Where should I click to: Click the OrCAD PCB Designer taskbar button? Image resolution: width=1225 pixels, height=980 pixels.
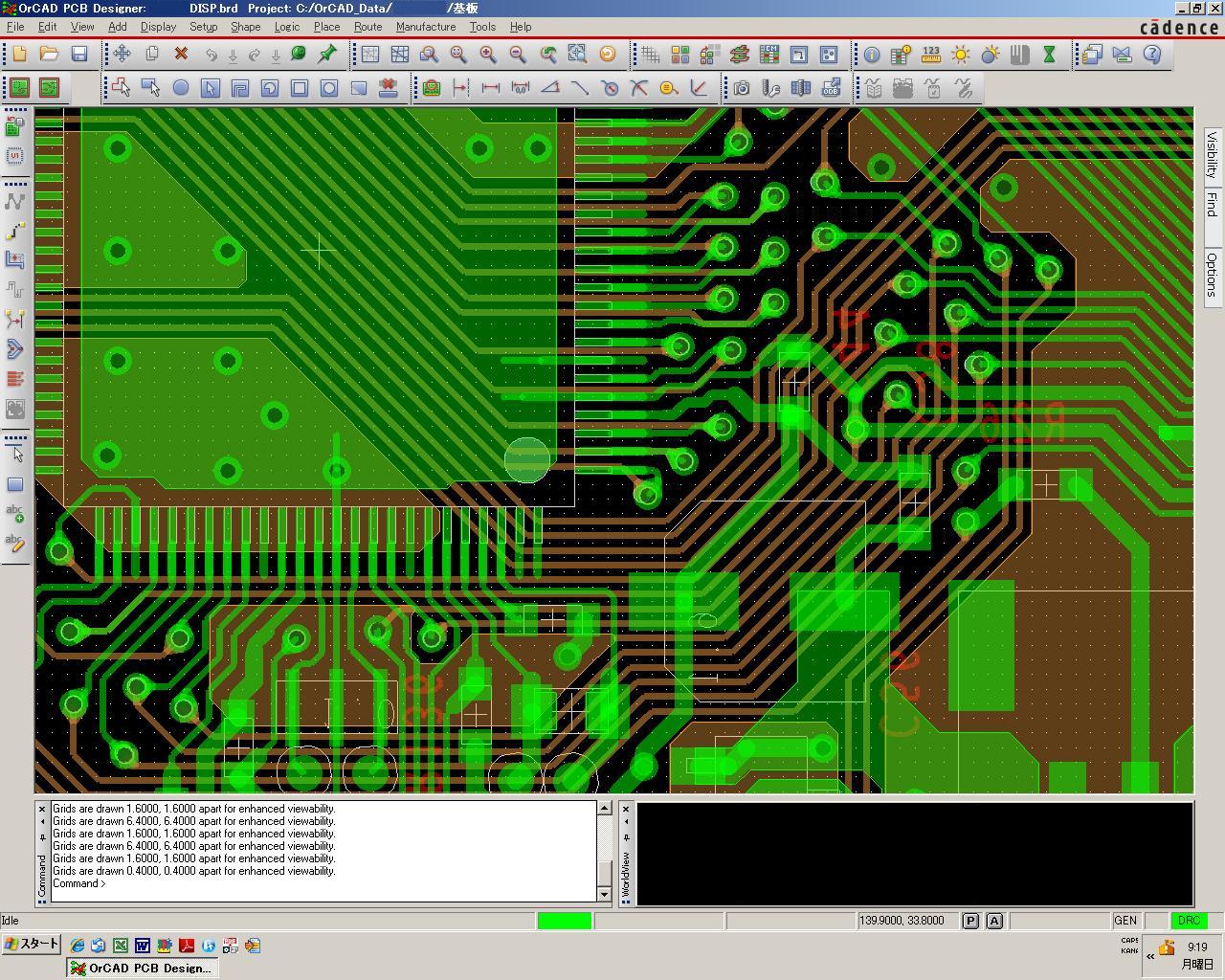(141, 968)
